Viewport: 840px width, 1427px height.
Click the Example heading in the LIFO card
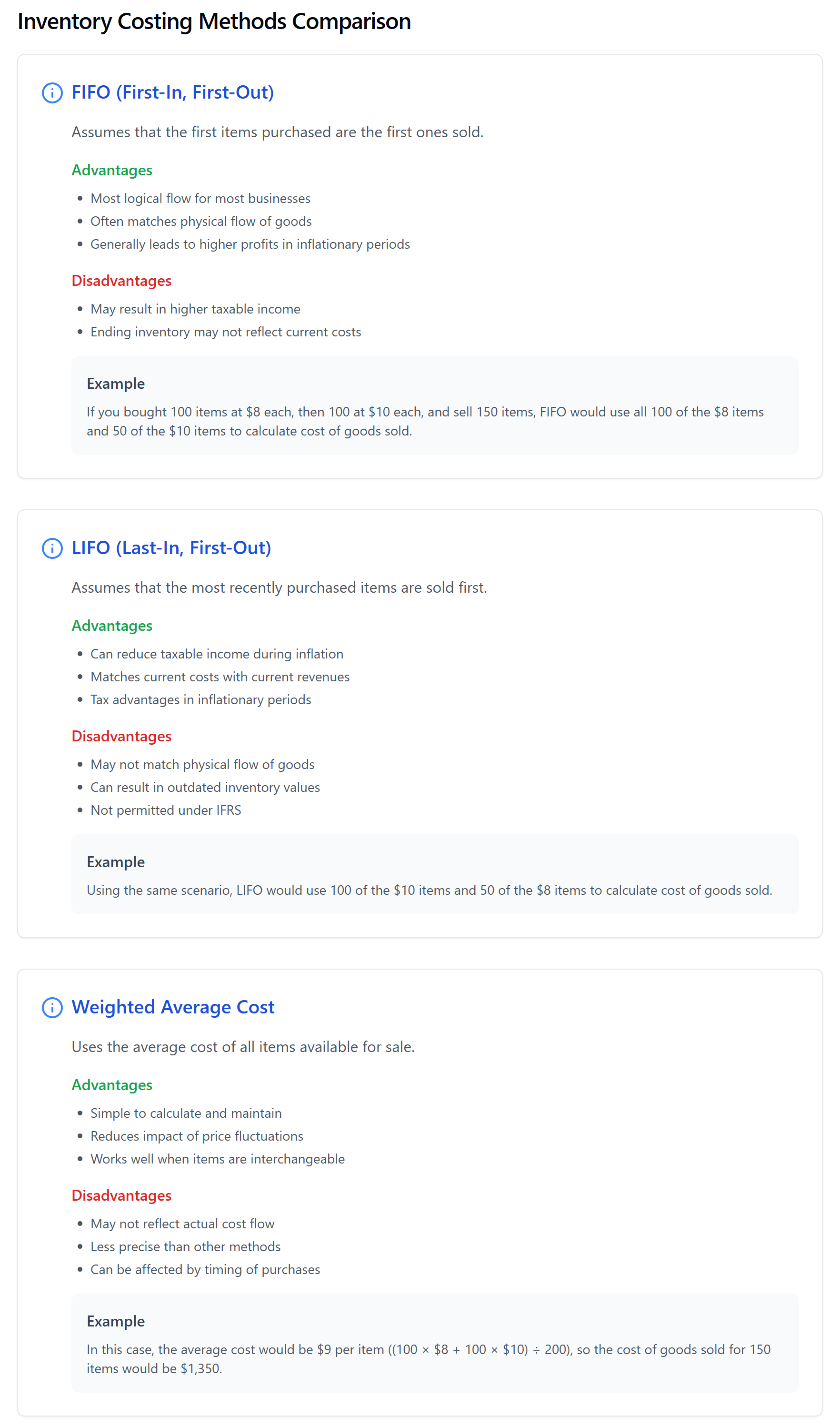(115, 862)
